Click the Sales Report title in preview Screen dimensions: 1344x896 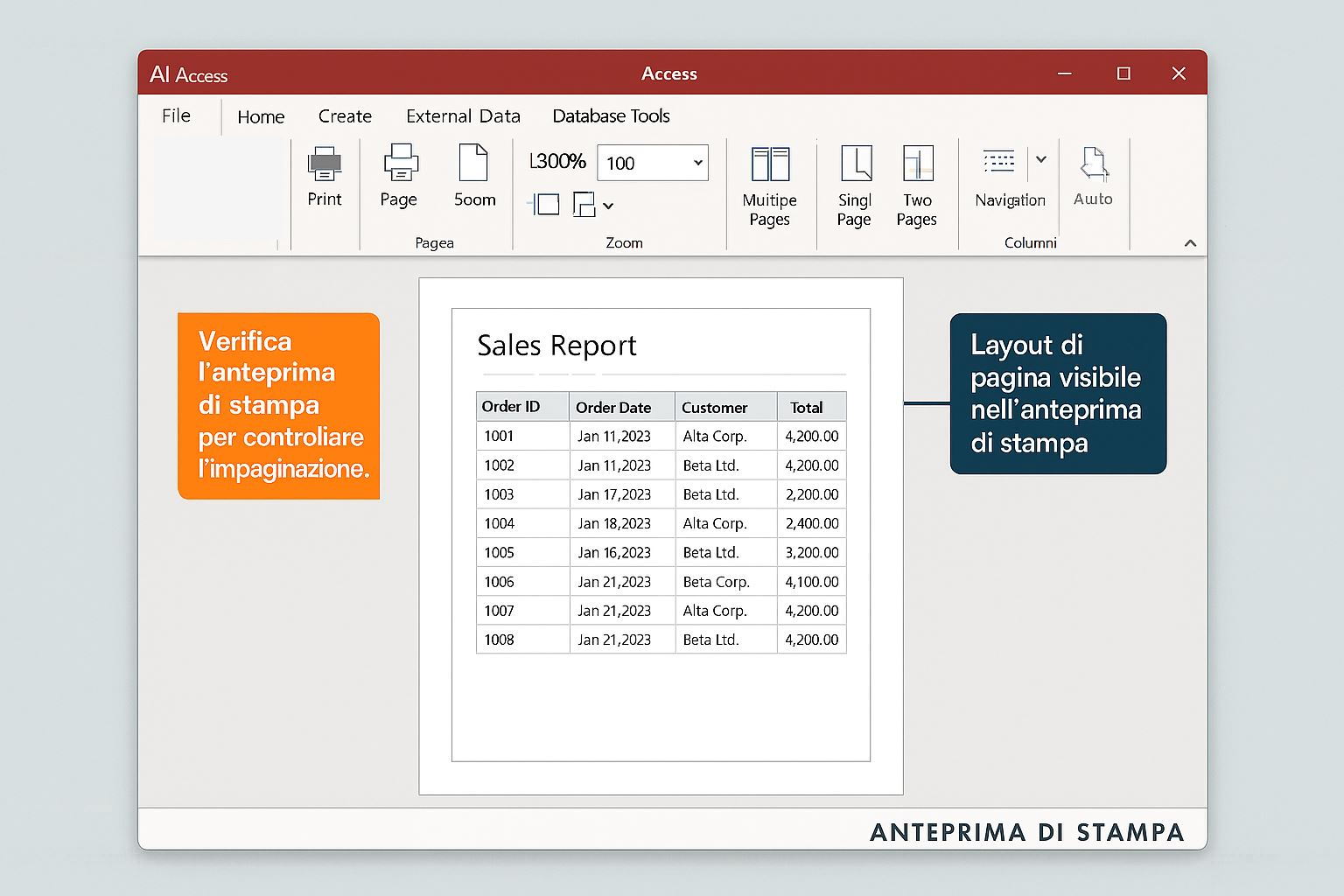[x=556, y=346]
